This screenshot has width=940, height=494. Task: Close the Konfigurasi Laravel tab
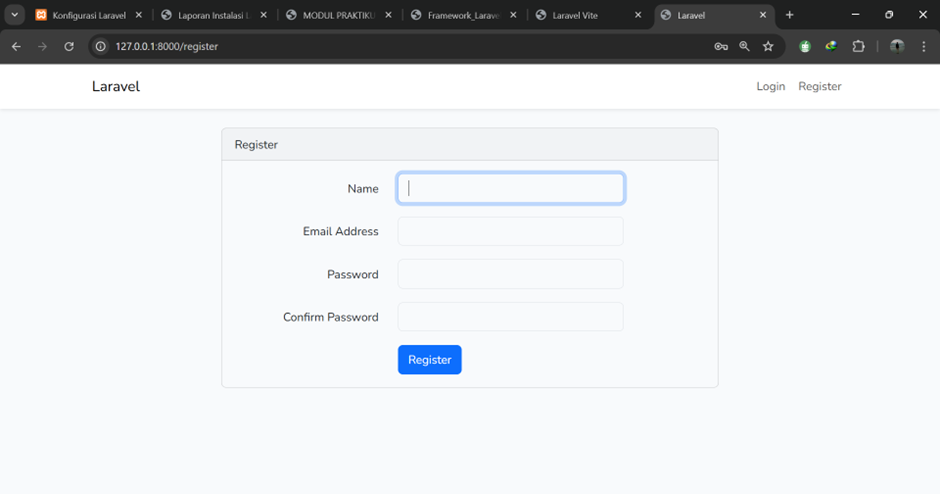tap(138, 15)
